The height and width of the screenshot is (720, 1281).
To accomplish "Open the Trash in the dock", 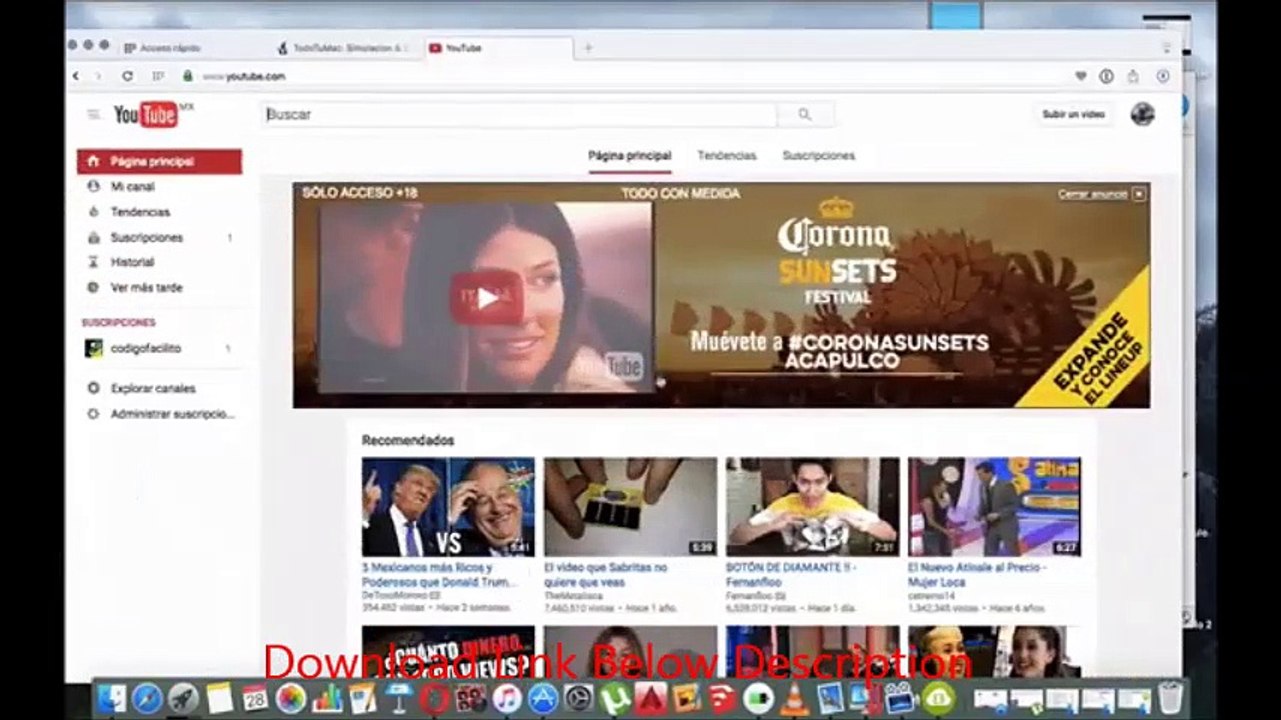I will click(x=1171, y=698).
